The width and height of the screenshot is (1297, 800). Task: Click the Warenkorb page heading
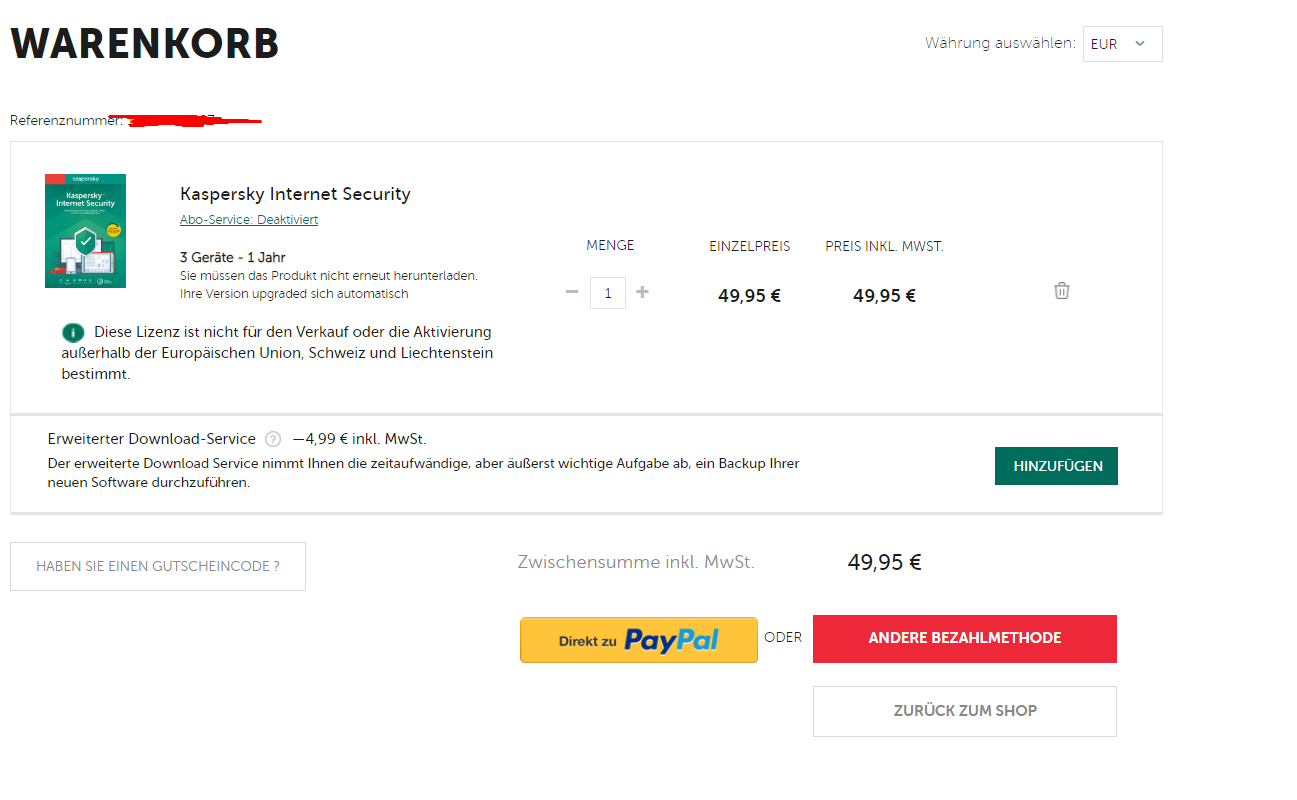145,44
